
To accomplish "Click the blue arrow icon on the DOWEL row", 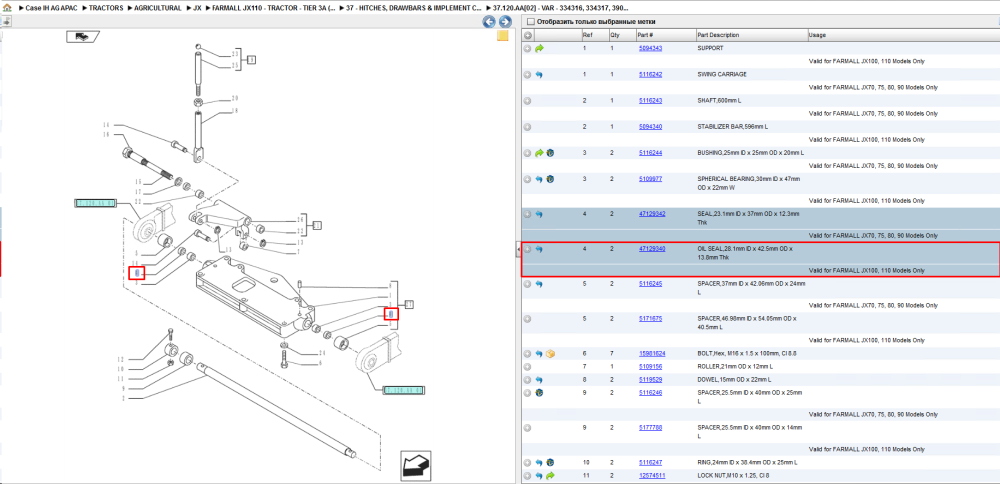I will (x=539, y=380).
